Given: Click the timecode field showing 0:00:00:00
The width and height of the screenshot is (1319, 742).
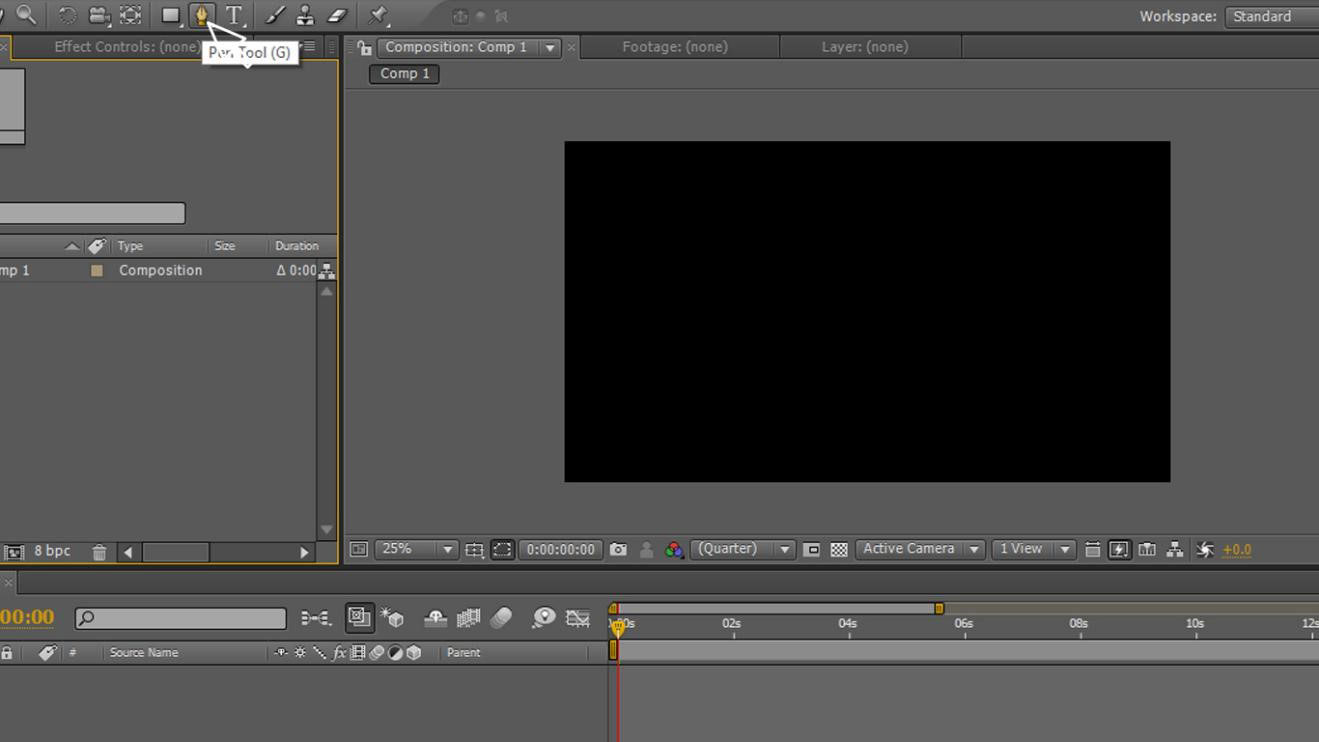Looking at the screenshot, I should coord(559,548).
